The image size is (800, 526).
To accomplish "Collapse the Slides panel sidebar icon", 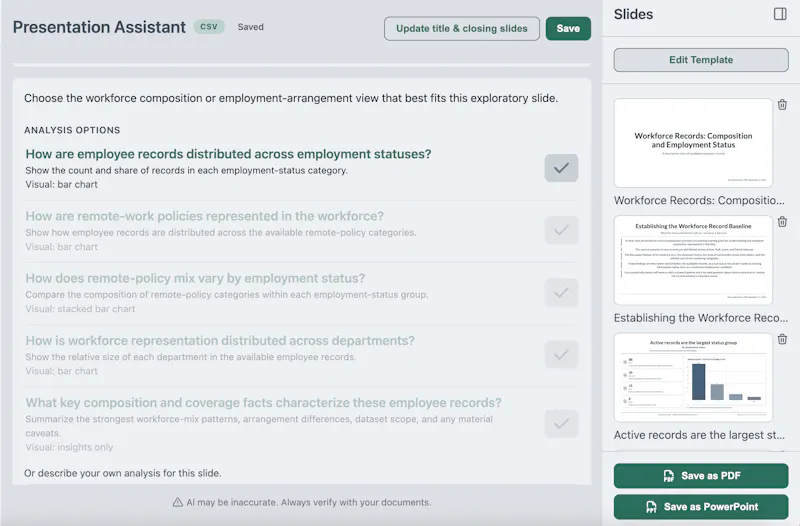I will (x=780, y=14).
